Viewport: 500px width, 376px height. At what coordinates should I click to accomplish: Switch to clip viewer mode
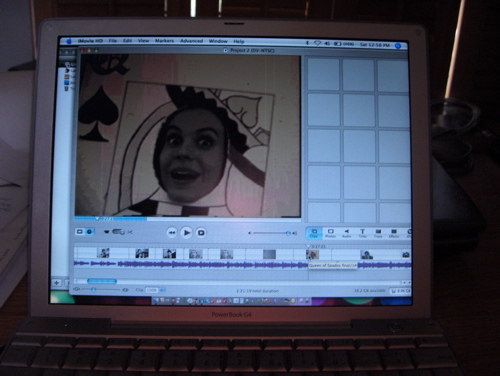[80, 231]
